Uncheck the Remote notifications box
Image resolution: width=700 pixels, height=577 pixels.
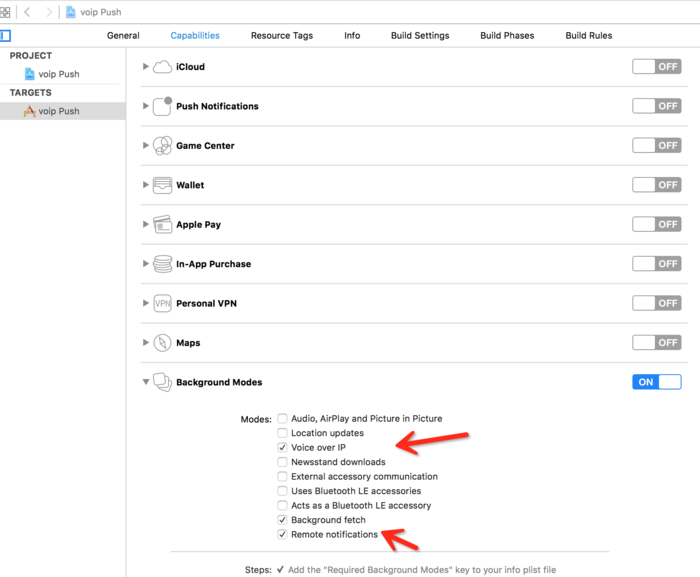point(282,534)
